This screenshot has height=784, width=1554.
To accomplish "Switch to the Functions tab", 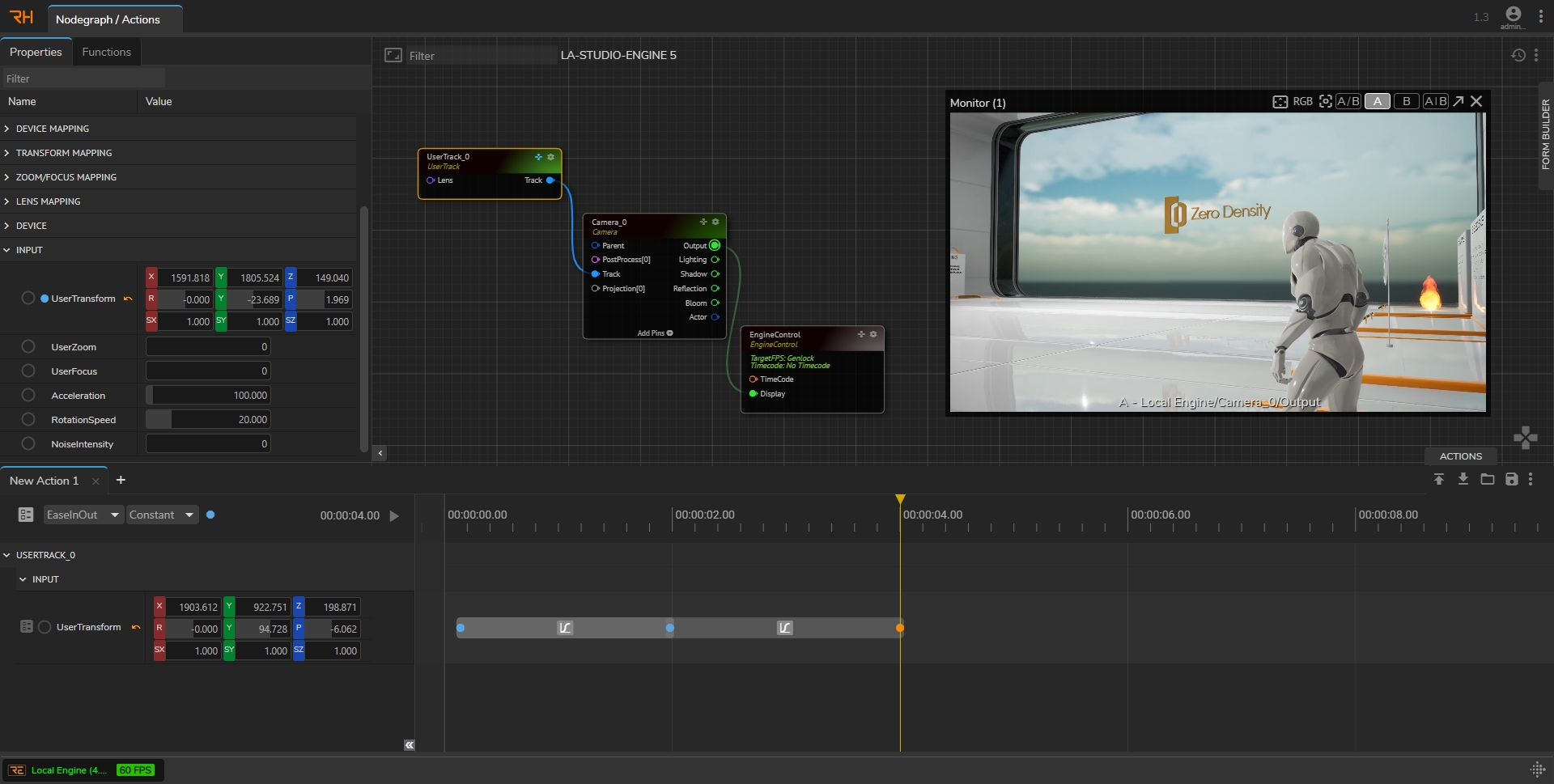I will point(106,52).
